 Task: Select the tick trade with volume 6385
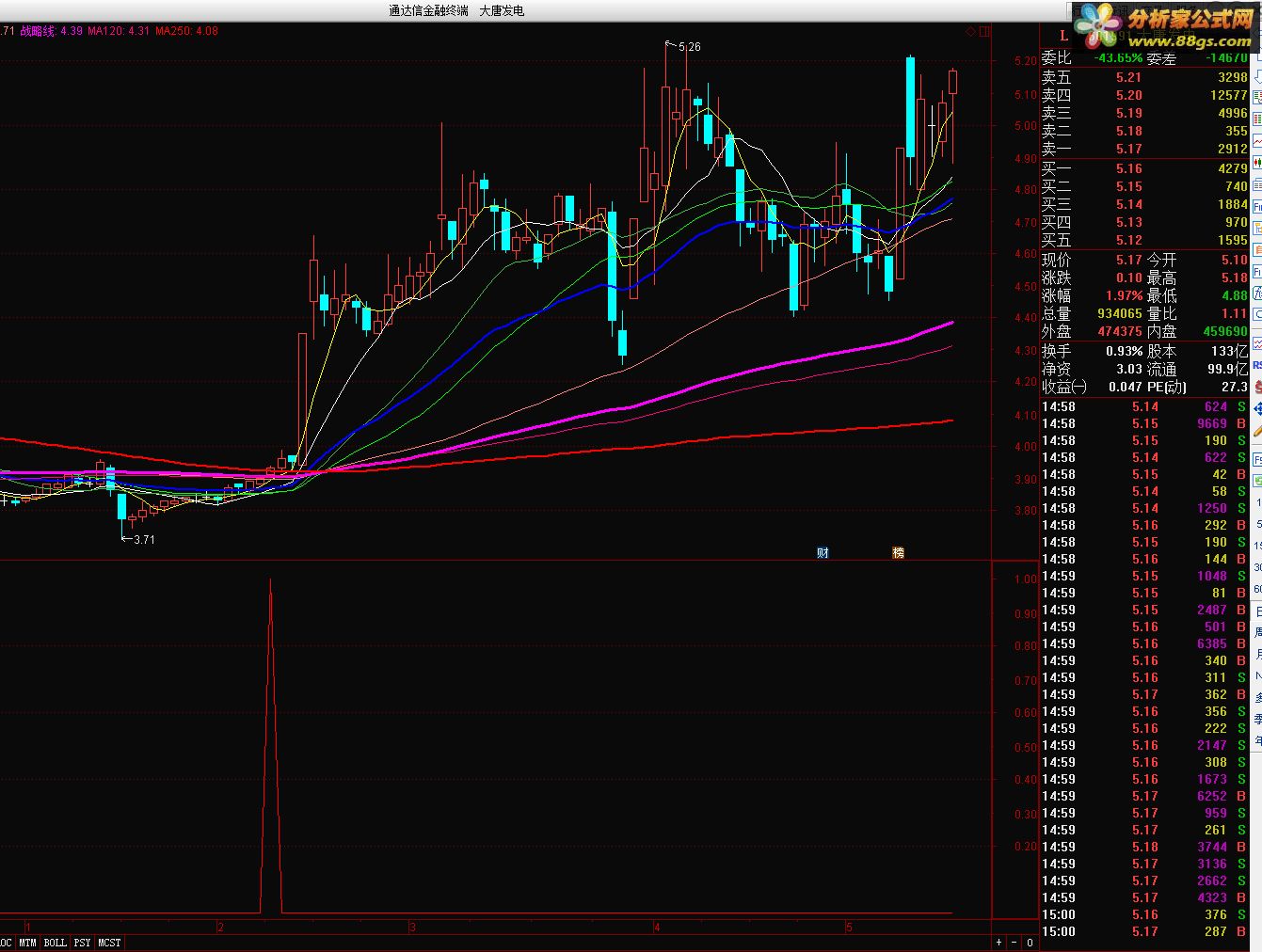click(x=1144, y=643)
